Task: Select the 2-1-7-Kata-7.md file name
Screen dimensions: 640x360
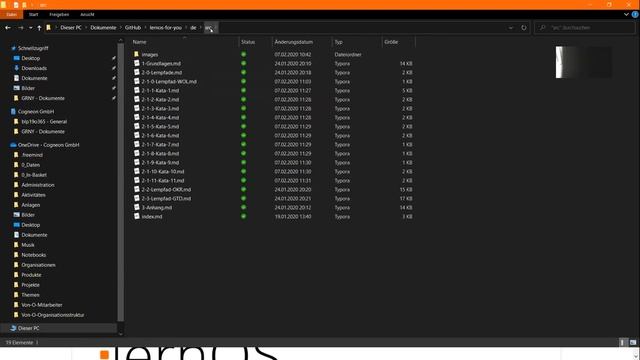Action: click(x=160, y=144)
